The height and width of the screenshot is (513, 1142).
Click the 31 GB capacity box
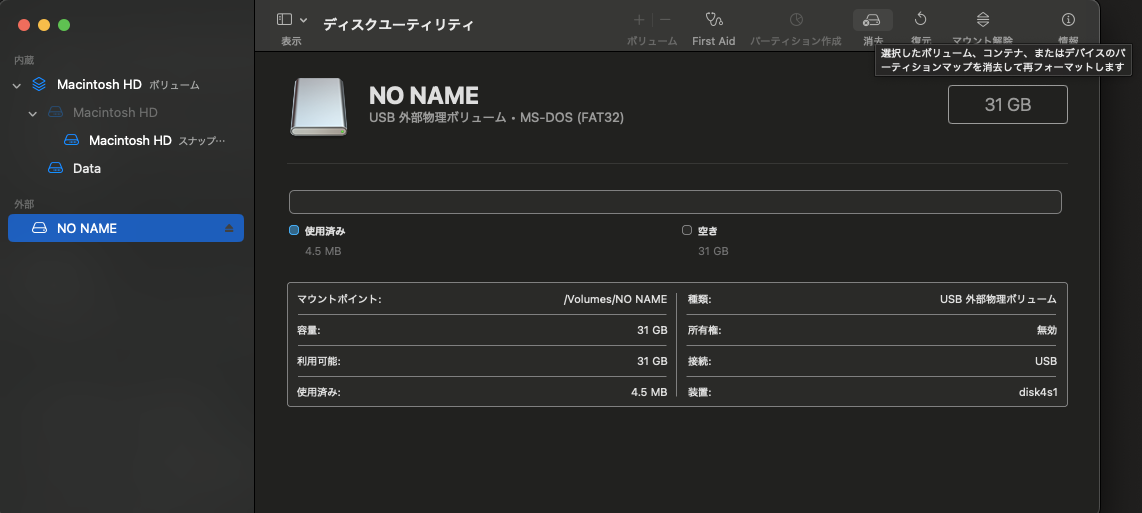point(1008,104)
